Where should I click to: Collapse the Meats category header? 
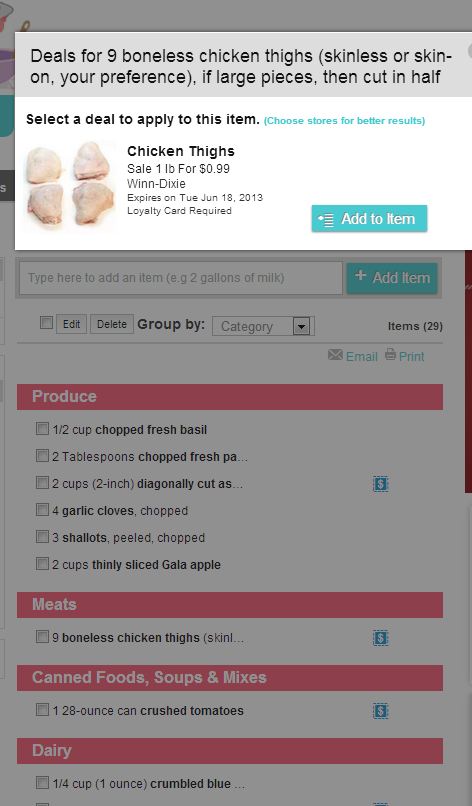click(x=230, y=604)
